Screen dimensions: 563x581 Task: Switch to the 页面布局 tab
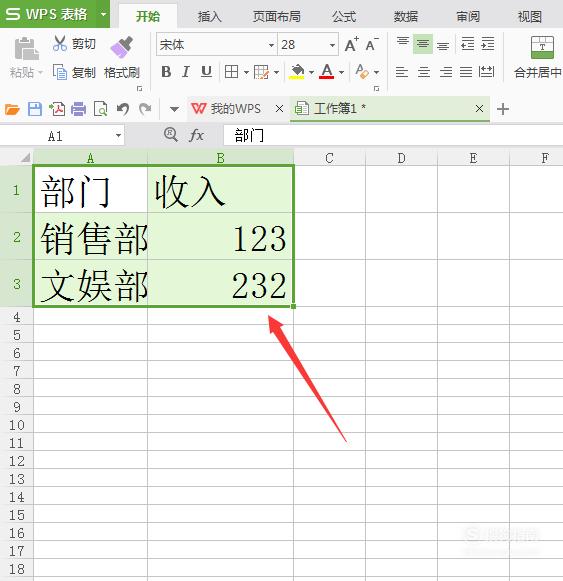coord(276,17)
